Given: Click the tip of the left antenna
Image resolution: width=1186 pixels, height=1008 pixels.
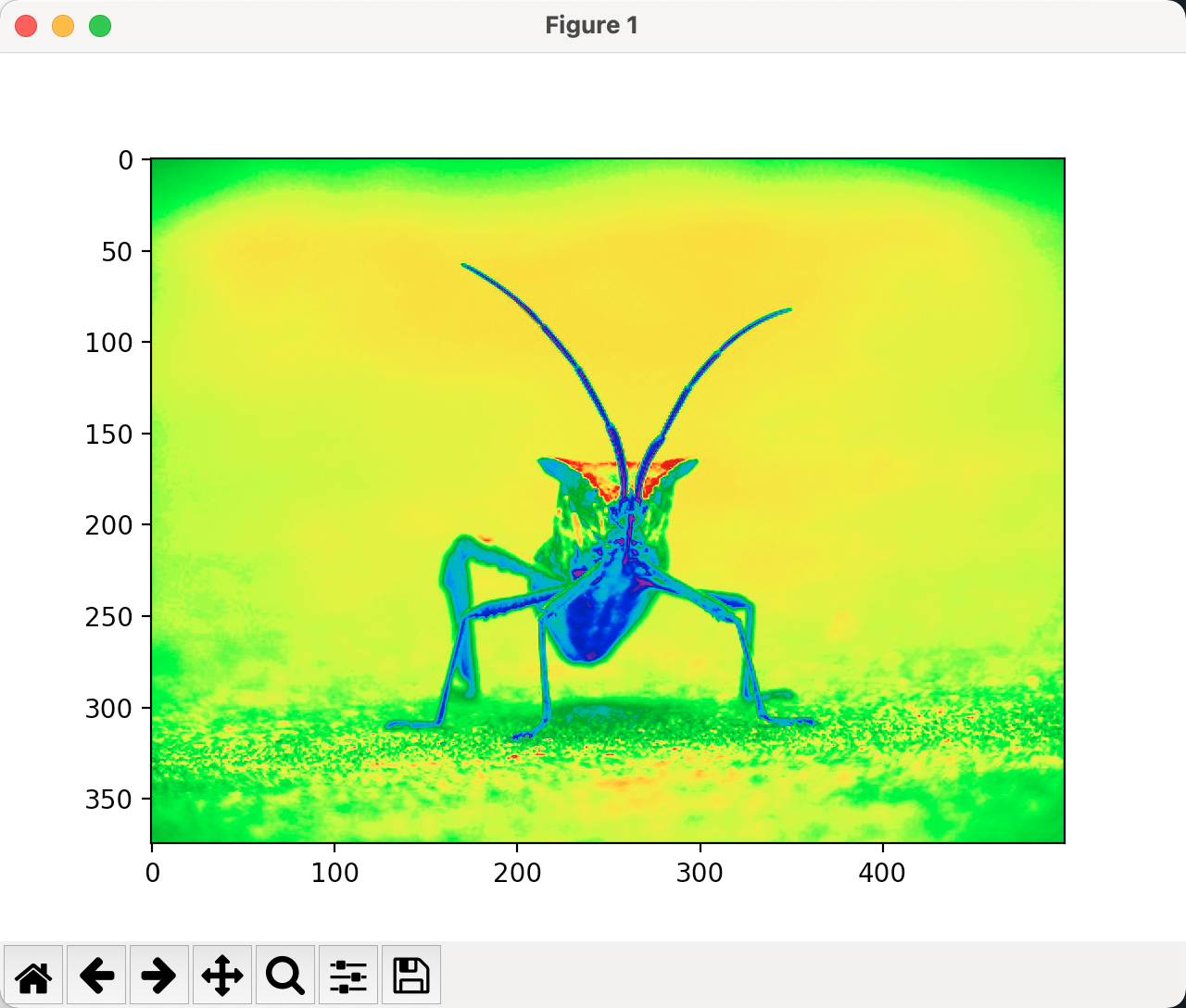Looking at the screenshot, I should coord(464,266).
